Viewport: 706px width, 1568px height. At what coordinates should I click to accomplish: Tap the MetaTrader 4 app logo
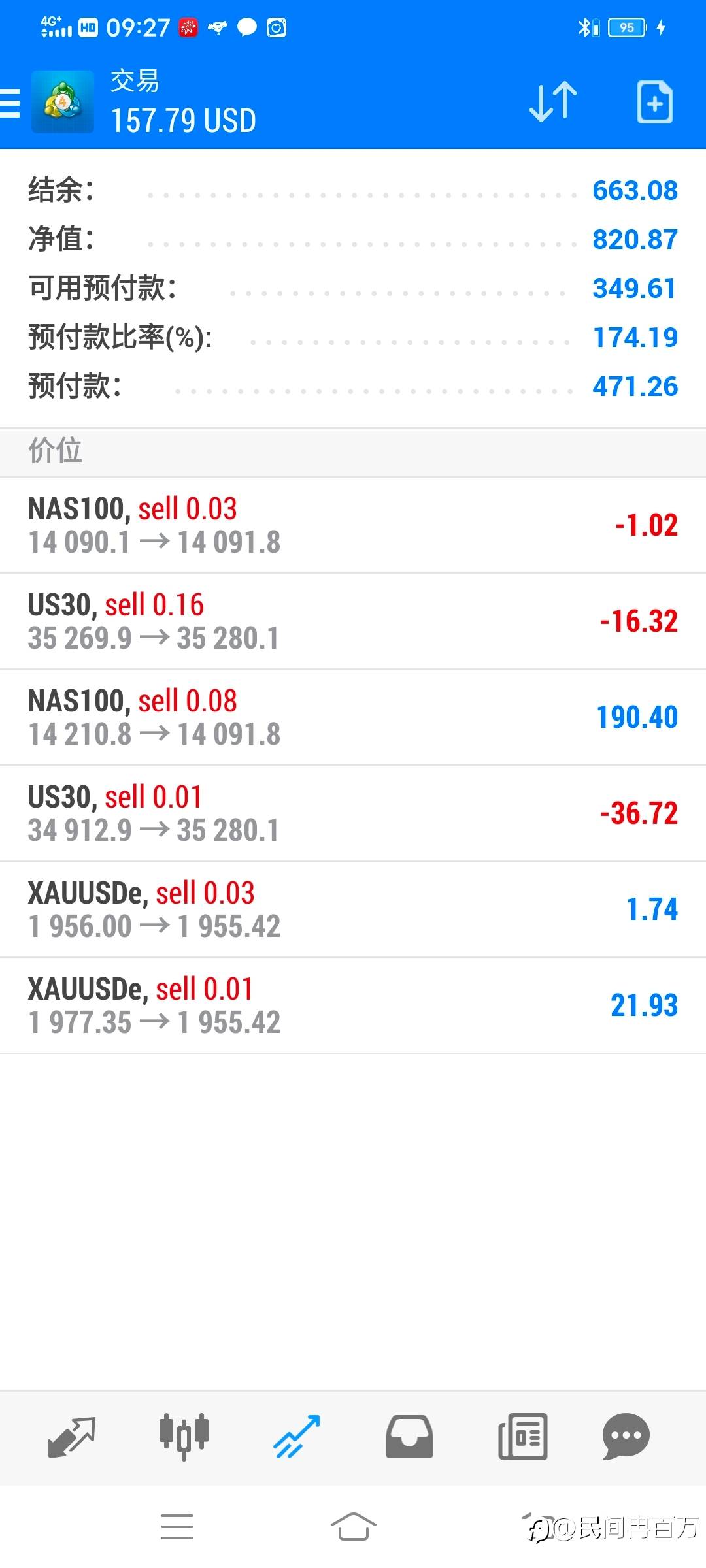click(63, 102)
